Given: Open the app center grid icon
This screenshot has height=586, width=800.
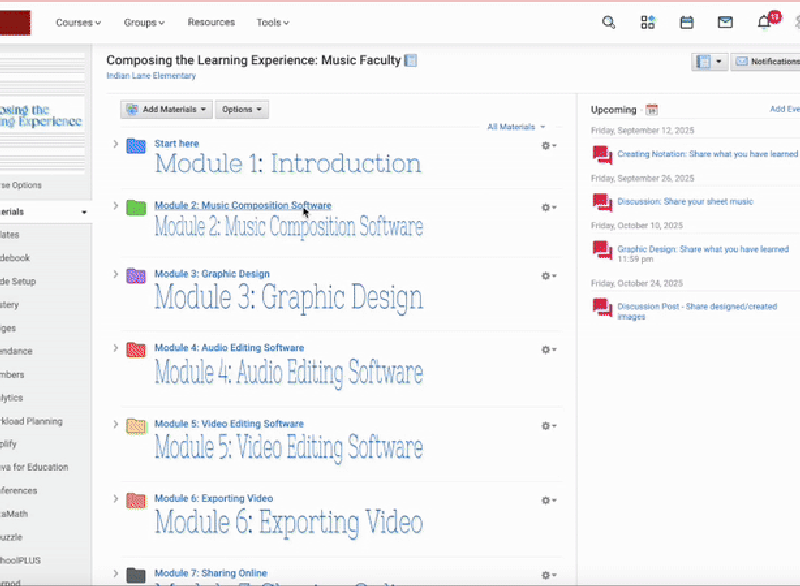Looking at the screenshot, I should tap(648, 22).
